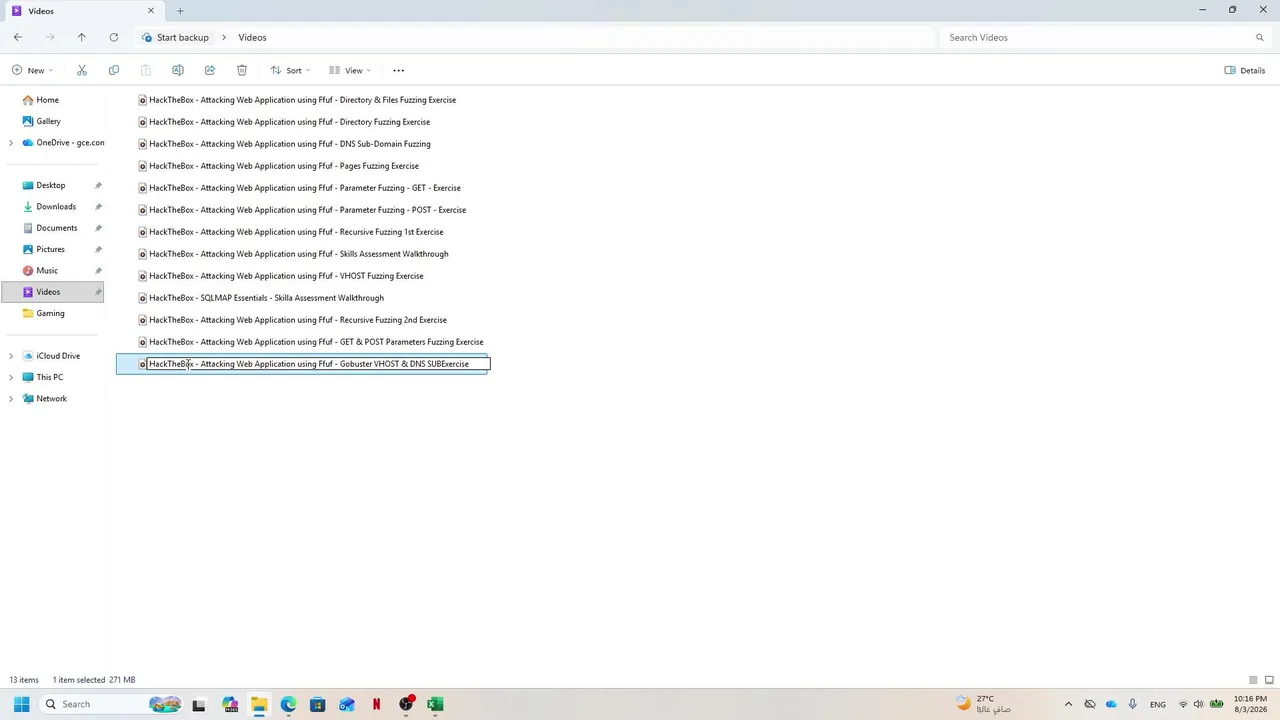Click the Delete trash icon
Image resolution: width=1280 pixels, height=720 pixels.
(242, 70)
